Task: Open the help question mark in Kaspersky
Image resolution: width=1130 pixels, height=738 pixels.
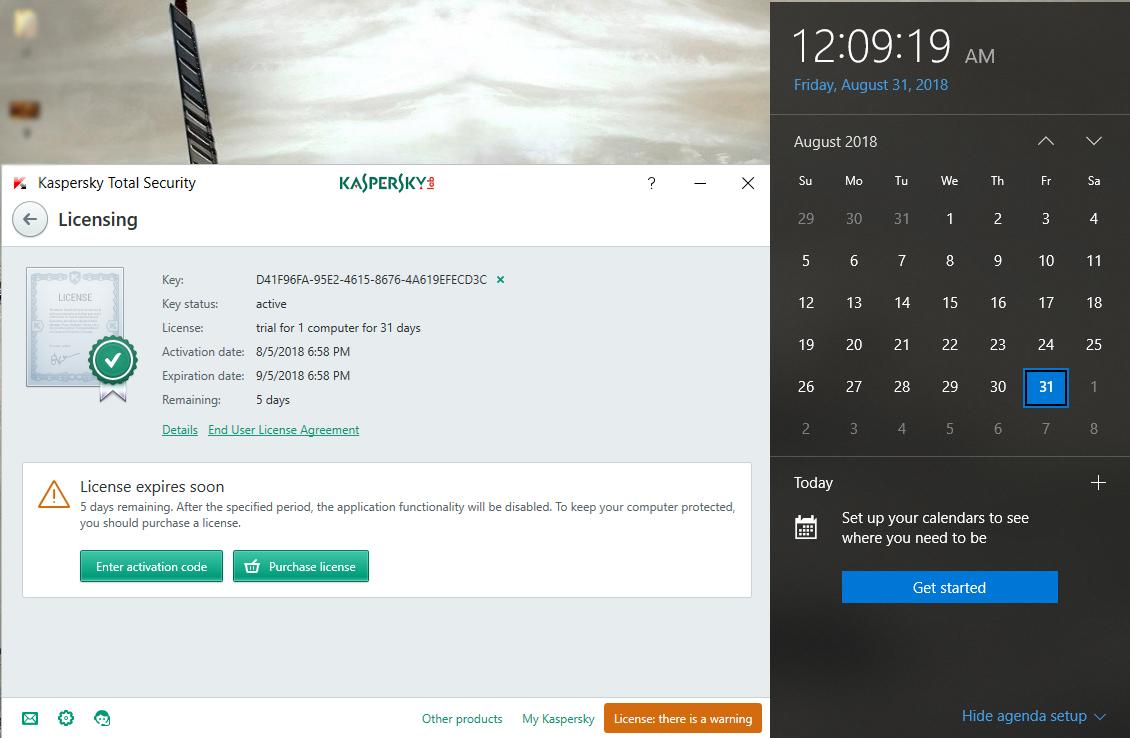Action: [651, 183]
